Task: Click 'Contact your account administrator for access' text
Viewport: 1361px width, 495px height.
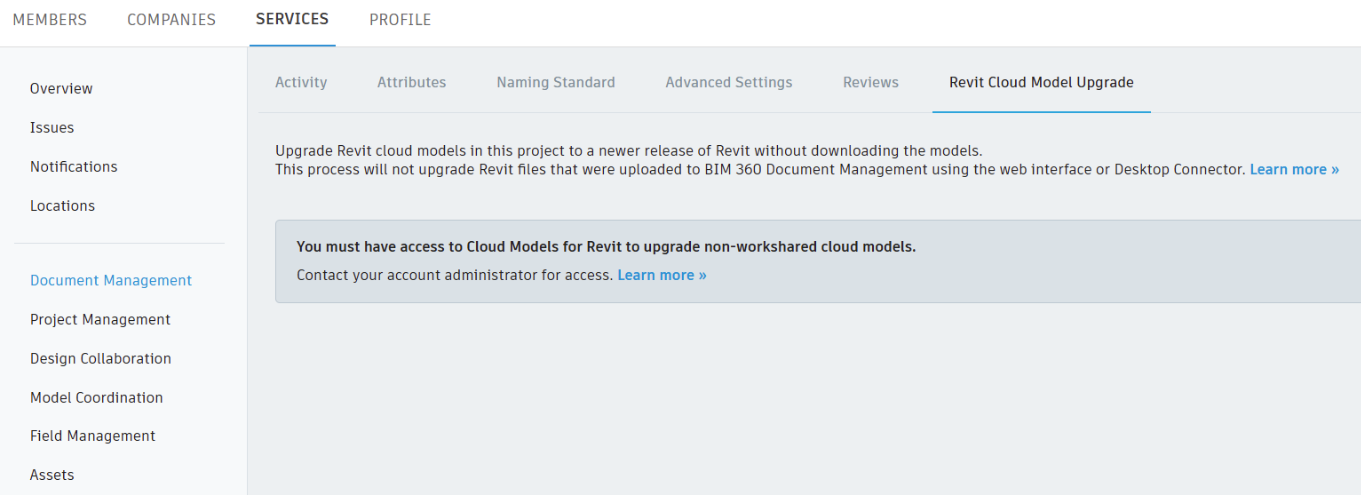Action: coord(455,275)
